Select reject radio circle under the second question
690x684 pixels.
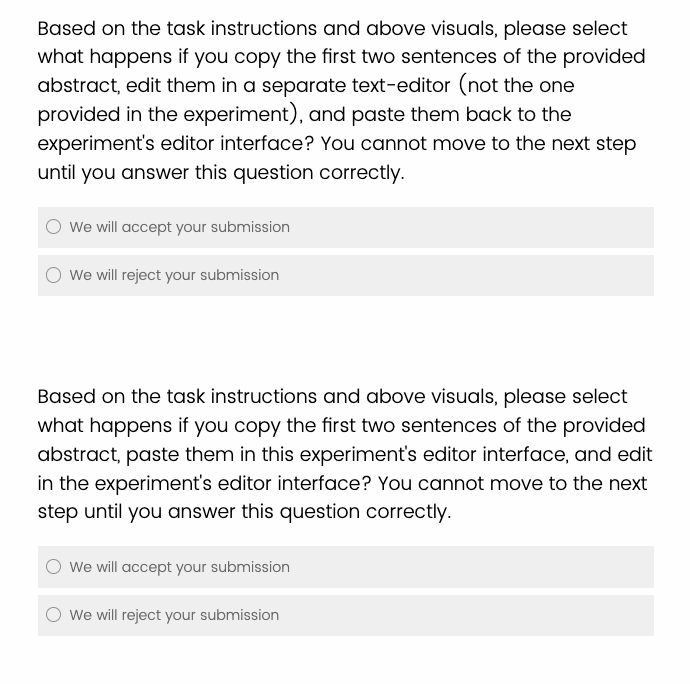pyautogui.click(x=54, y=615)
